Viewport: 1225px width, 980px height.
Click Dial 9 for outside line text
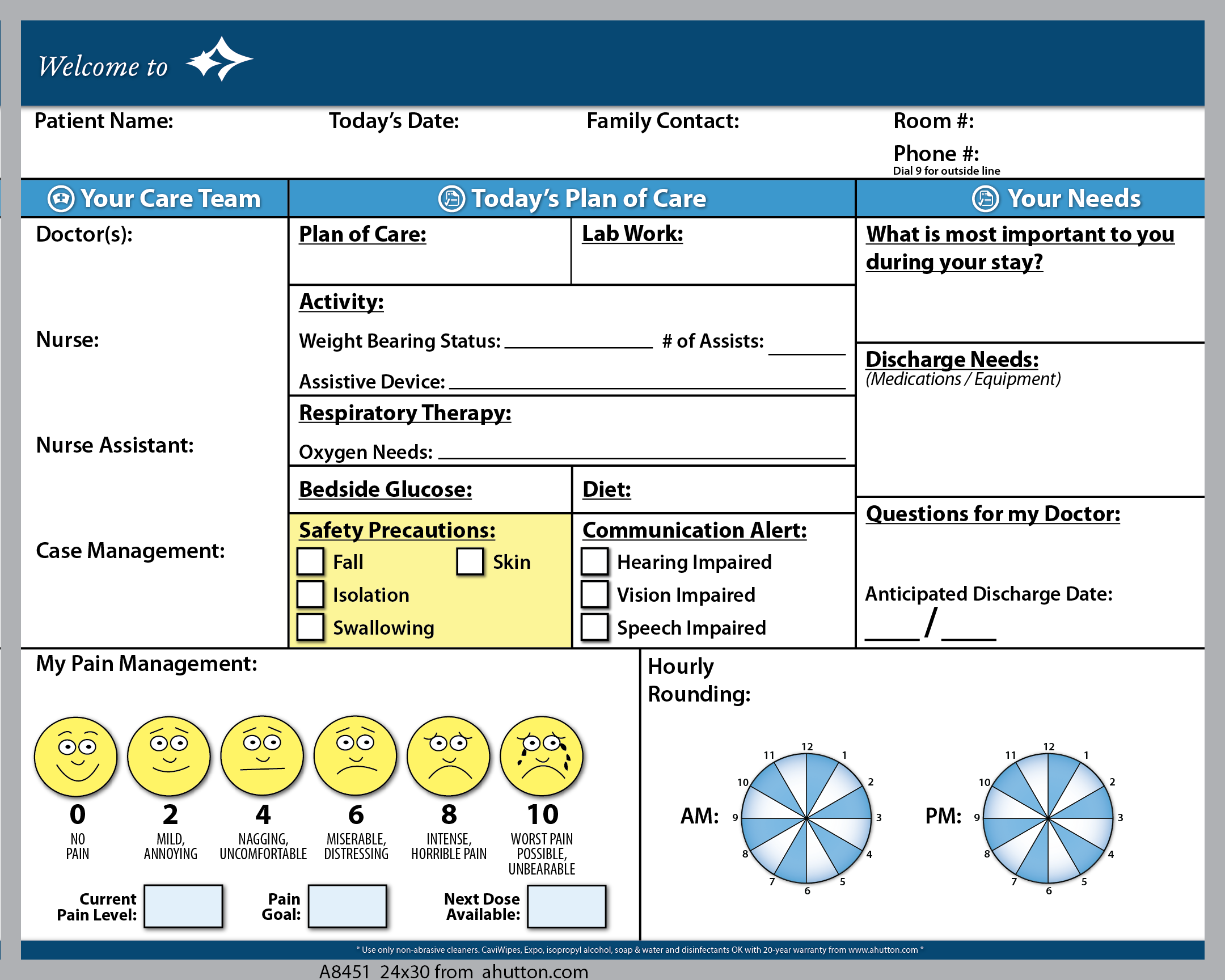coord(947,171)
